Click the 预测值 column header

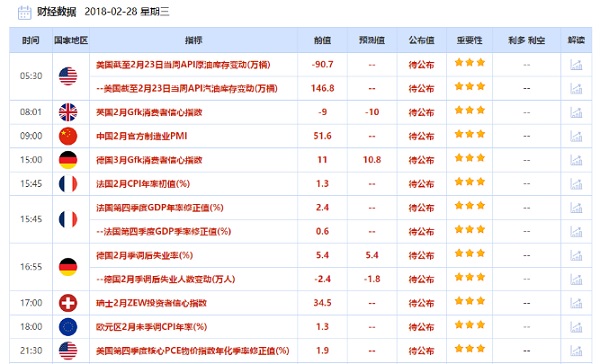(x=372, y=40)
